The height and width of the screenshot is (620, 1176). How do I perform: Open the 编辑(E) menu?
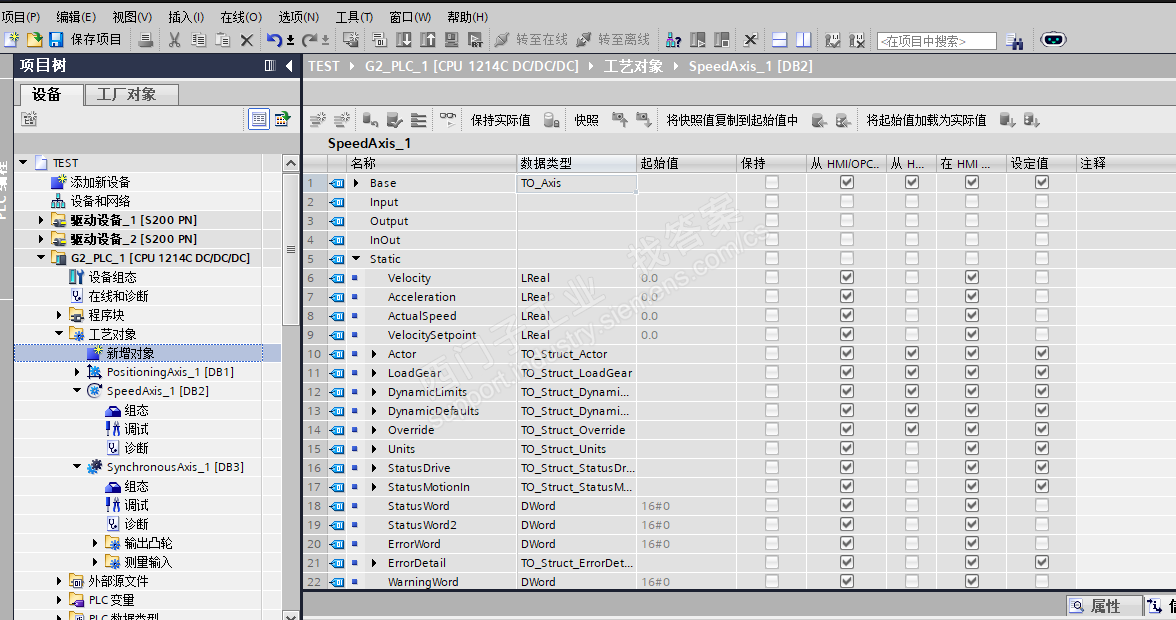(x=76, y=16)
